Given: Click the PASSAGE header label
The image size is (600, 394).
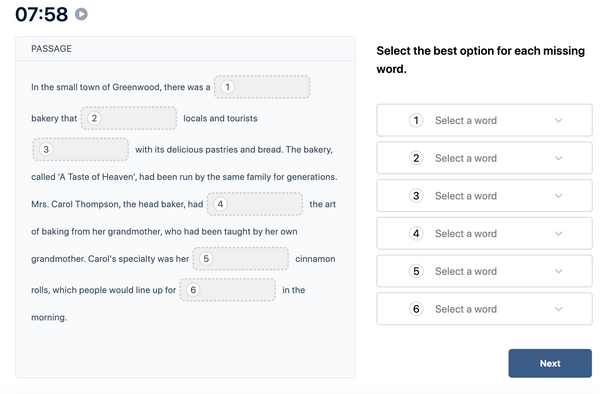Looking at the screenshot, I should pos(51,49).
